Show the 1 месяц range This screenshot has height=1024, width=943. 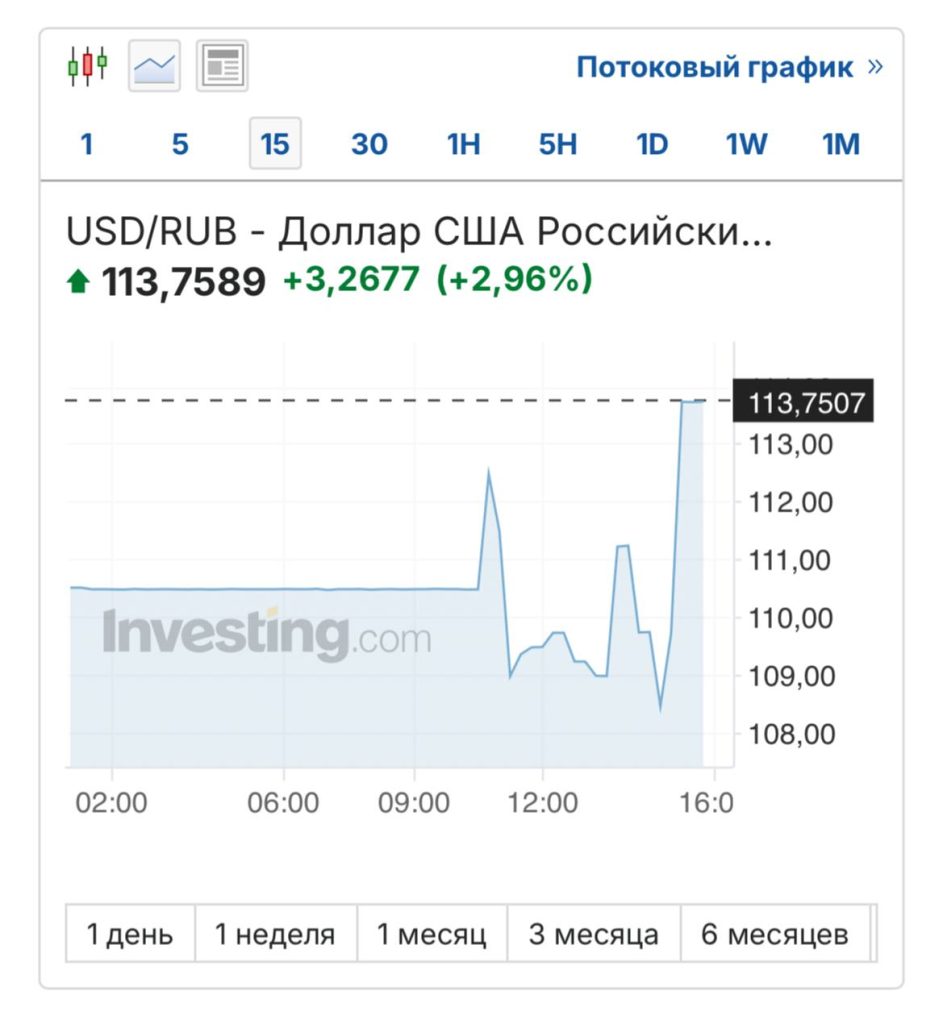click(x=431, y=935)
